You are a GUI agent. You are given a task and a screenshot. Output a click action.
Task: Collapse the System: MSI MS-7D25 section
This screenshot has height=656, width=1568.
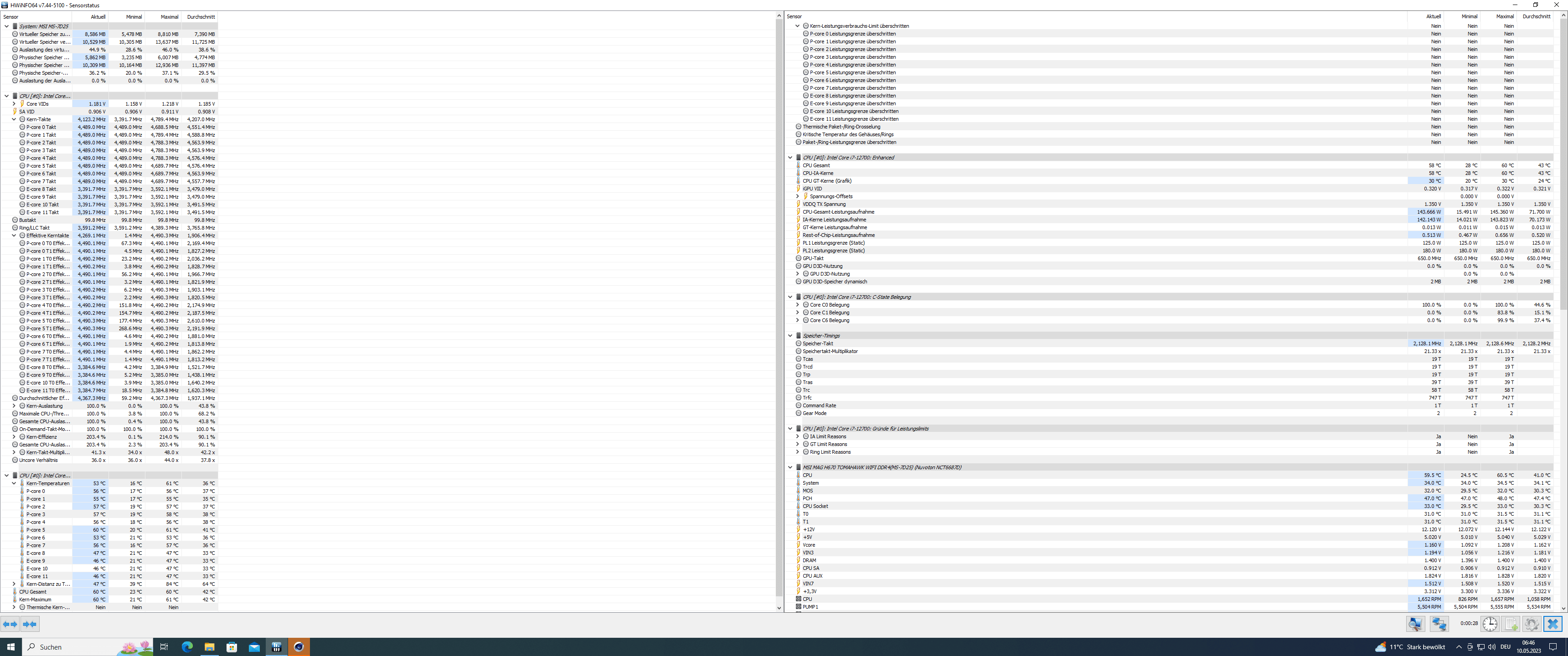pos(7,26)
